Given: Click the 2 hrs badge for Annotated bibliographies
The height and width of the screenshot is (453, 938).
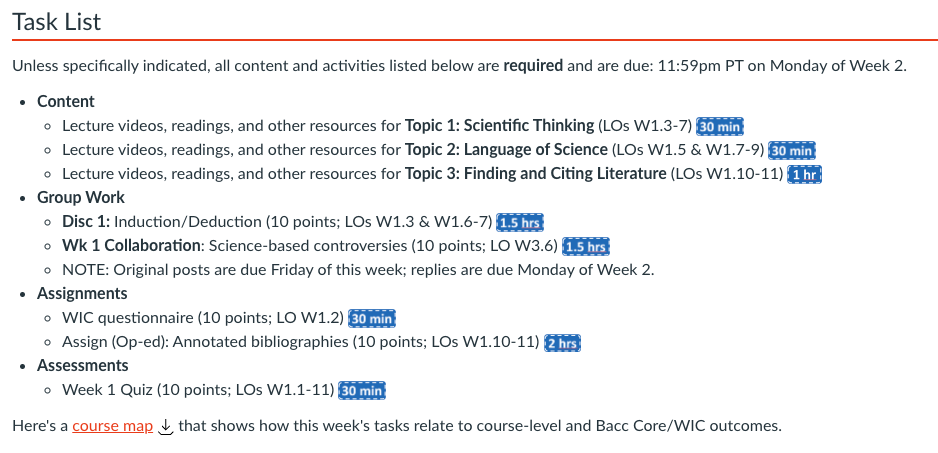Looking at the screenshot, I should point(562,343).
